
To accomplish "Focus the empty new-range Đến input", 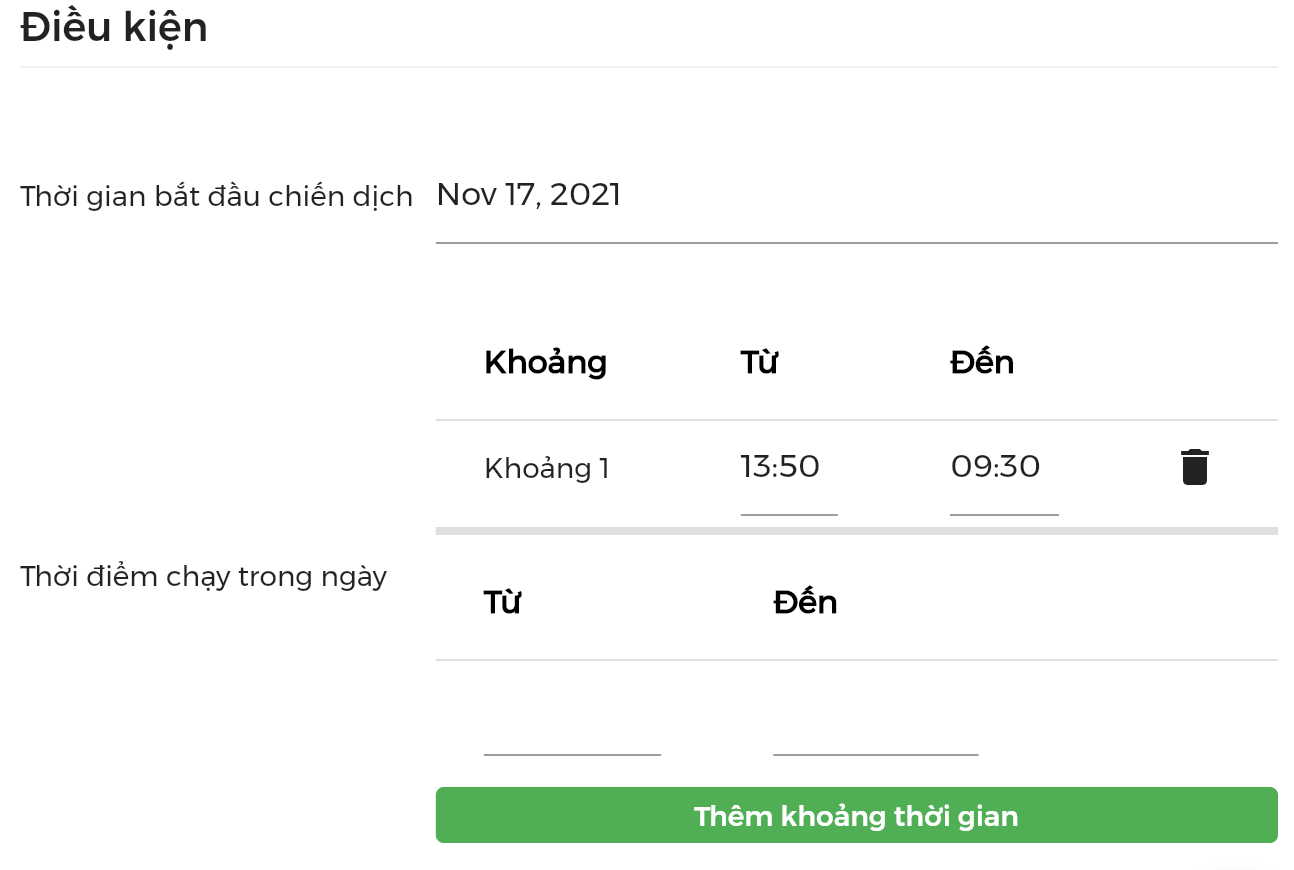I will 875,732.
